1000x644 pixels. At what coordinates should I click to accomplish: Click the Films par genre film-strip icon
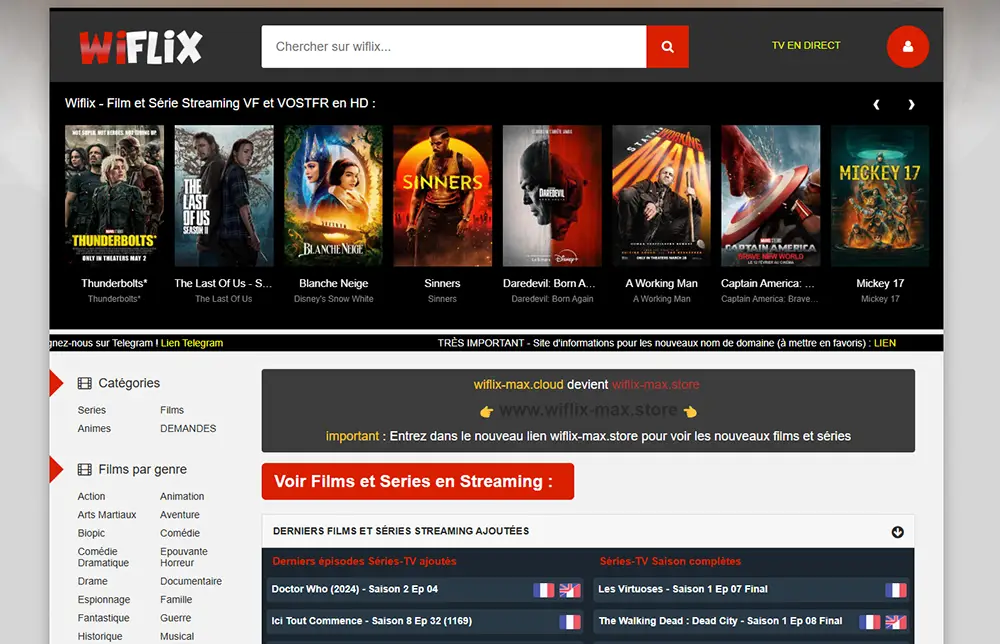[x=84, y=470]
